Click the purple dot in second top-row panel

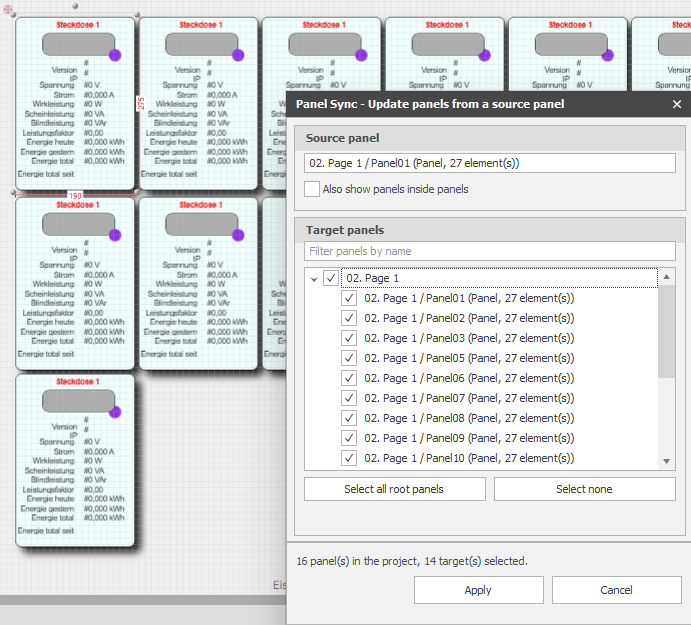238,55
